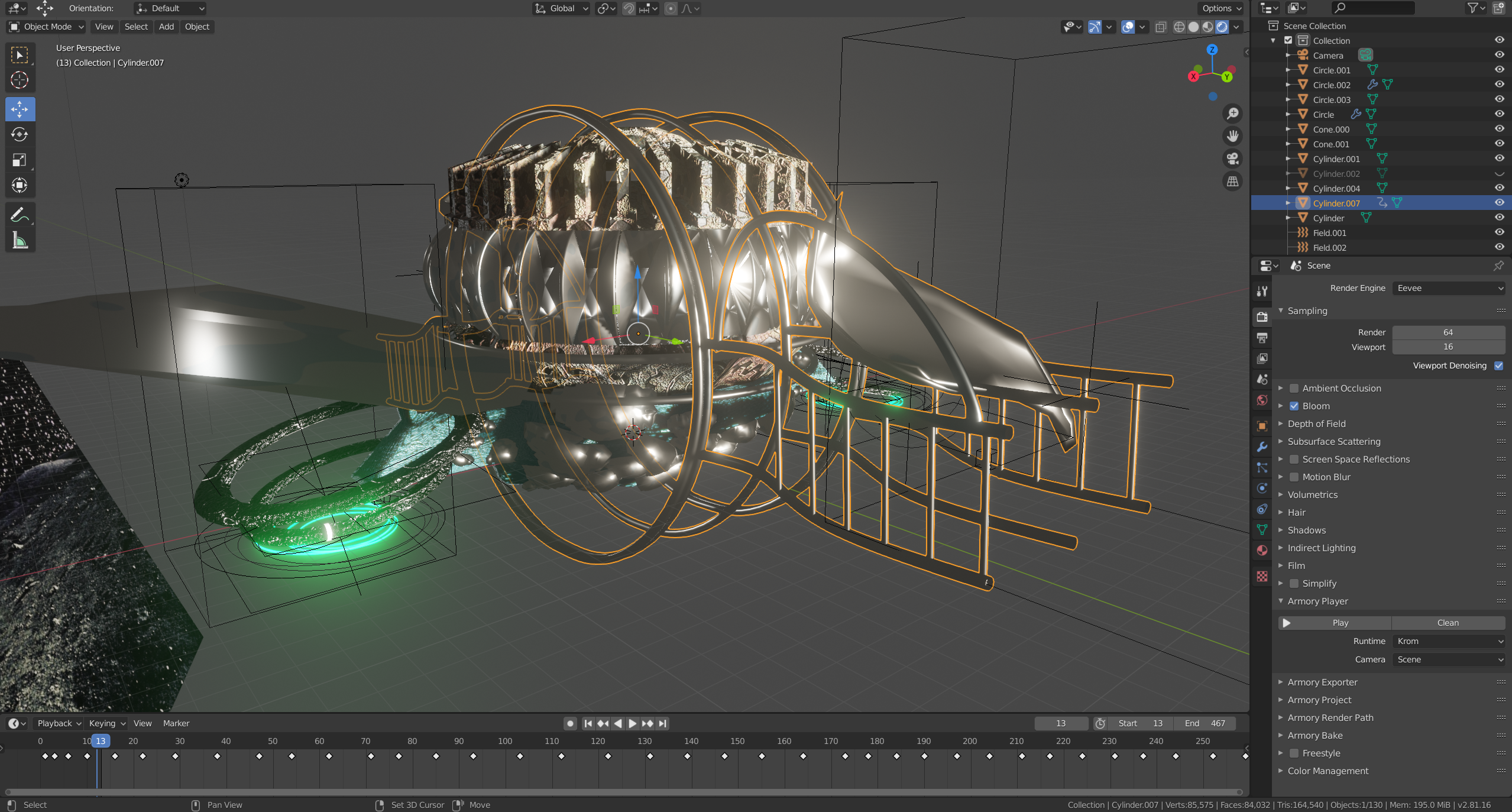Open the Marker menu in timeline
1512x812 pixels.
tap(176, 723)
